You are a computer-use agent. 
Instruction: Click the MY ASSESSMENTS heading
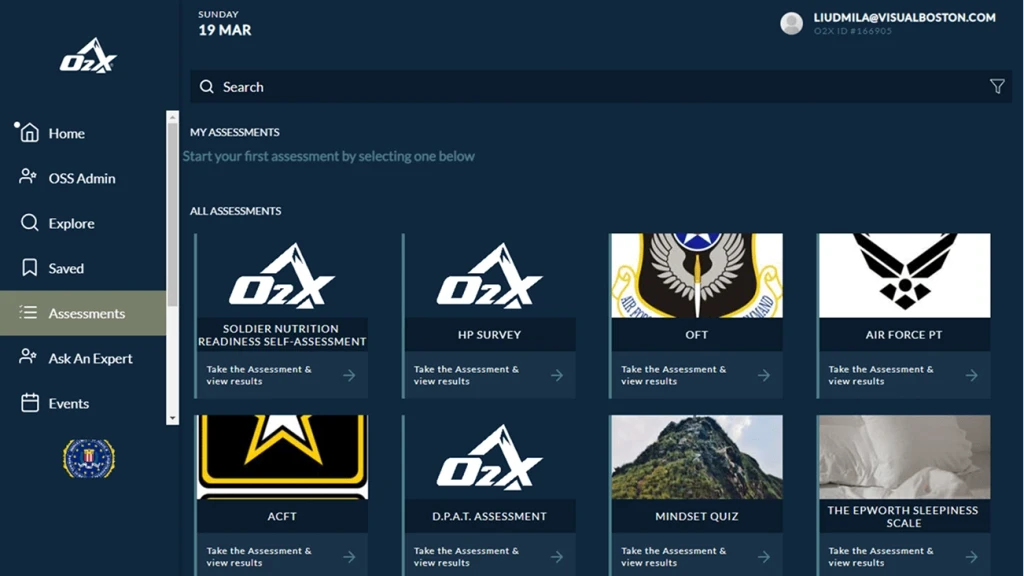[234, 132]
